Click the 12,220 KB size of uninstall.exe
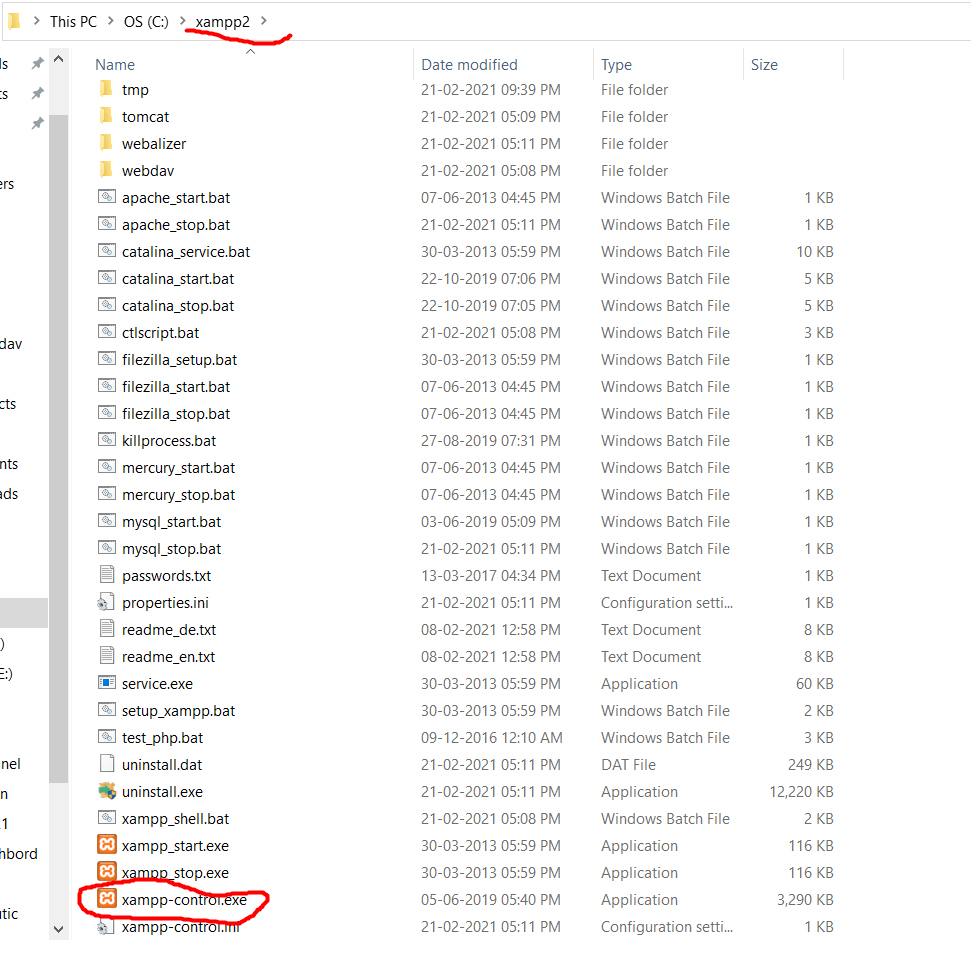 [801, 791]
